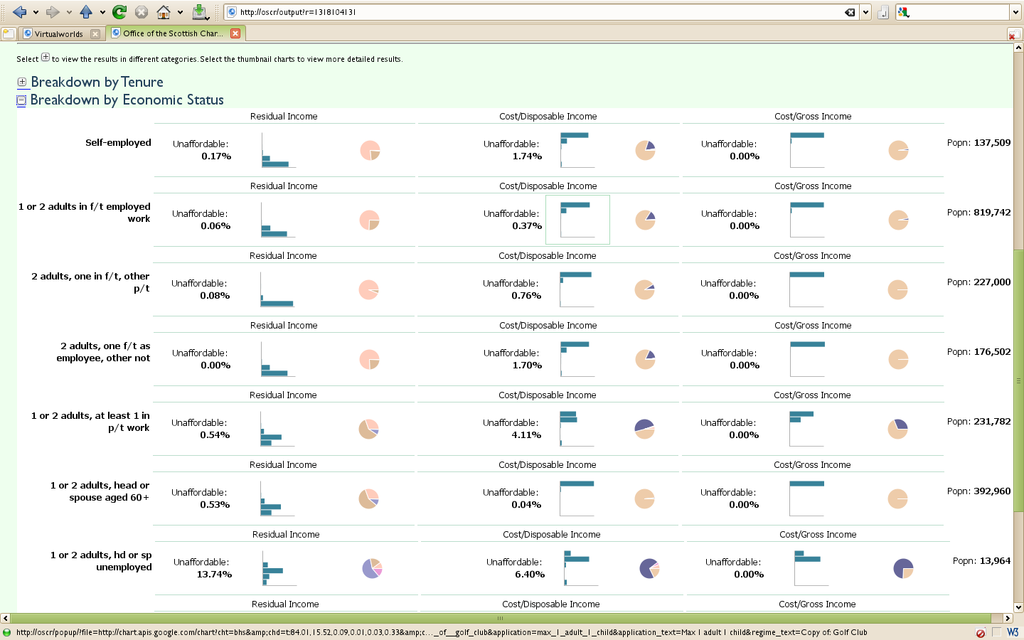Viewport: 1024px width, 640px height.
Task: Open the downloads toolbar icon
Action: 200,12
